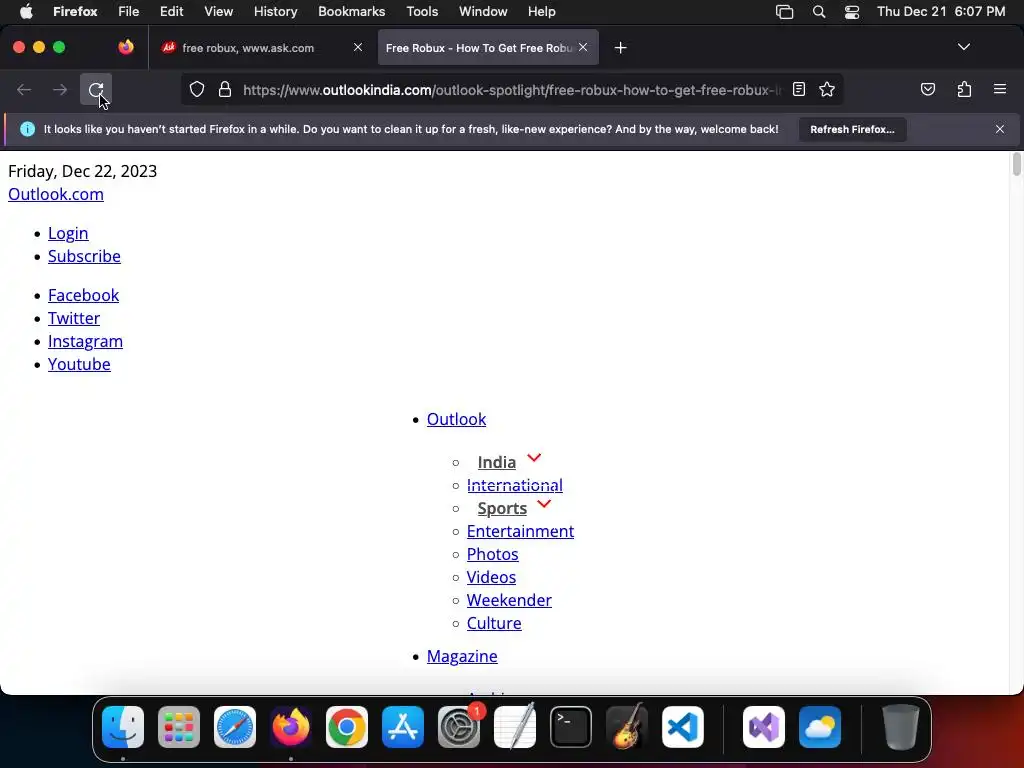
Task: Click the padlock site info icon
Action: [225, 89]
